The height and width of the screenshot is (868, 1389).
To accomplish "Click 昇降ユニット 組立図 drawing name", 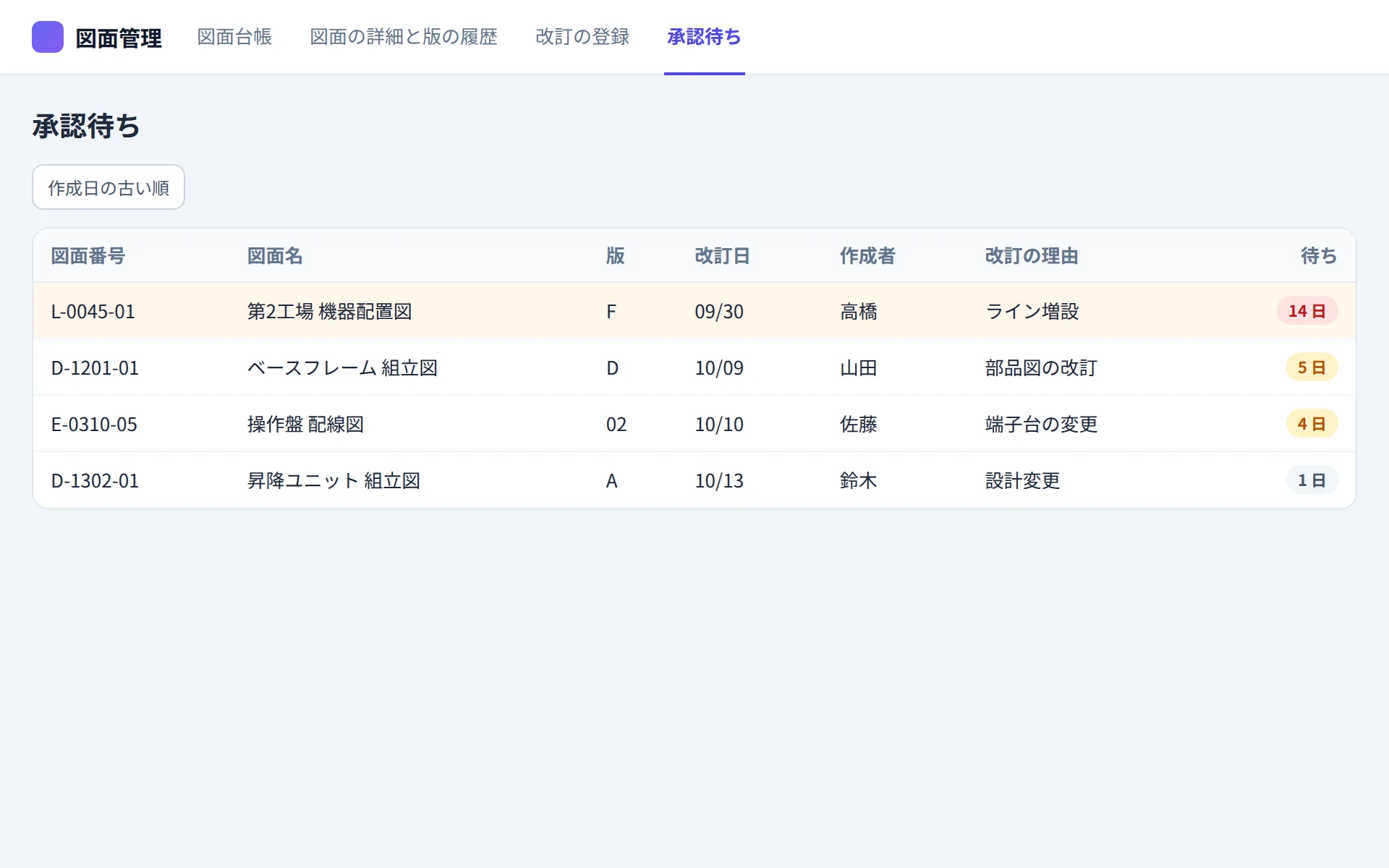I will [334, 480].
